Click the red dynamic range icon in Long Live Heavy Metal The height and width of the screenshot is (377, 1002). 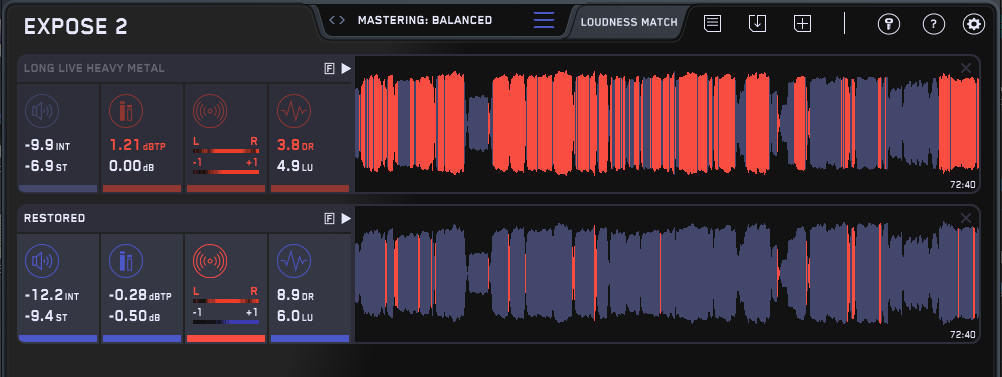294,111
